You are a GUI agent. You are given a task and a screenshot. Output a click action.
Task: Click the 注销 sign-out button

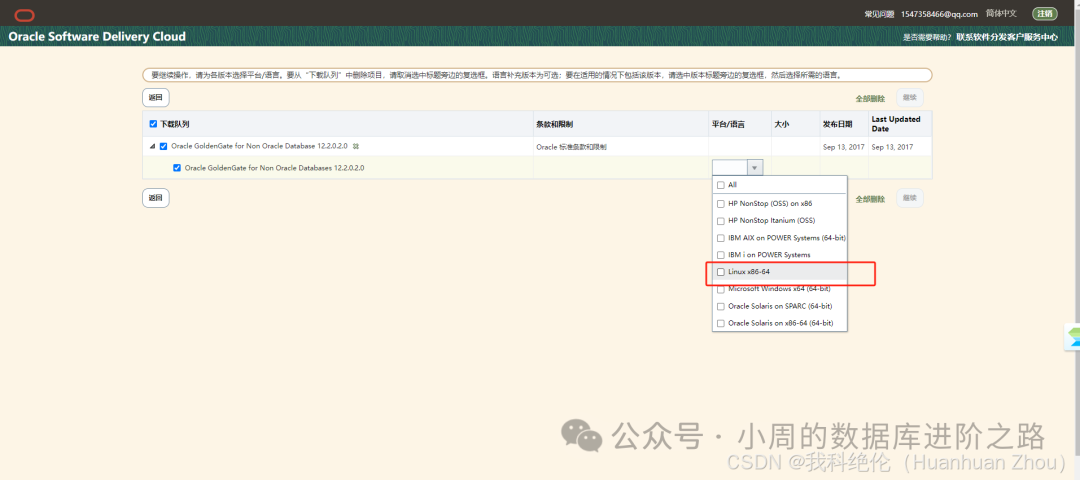tap(1045, 14)
